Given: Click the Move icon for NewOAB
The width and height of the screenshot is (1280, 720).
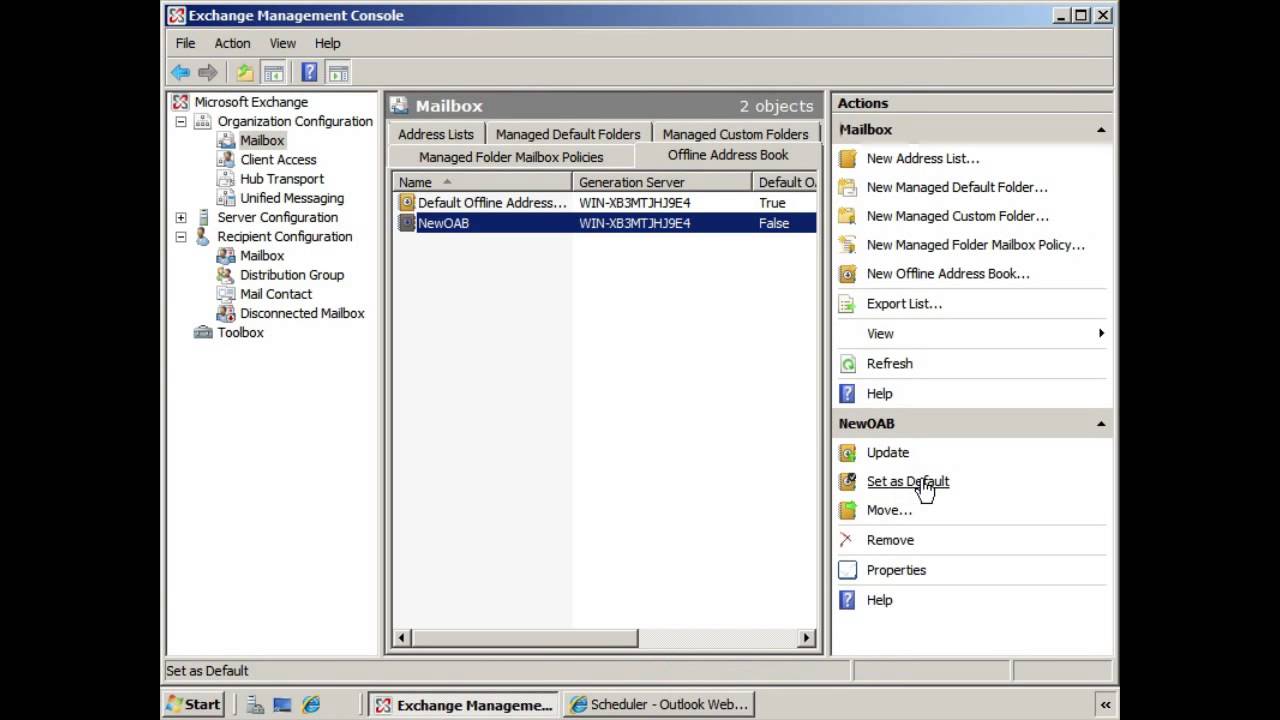Looking at the screenshot, I should tap(848, 511).
